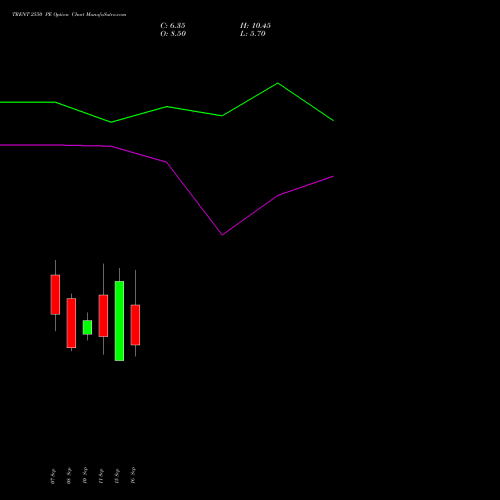This screenshot has height=500, width=500.
Task: Click the highest peak of green line
Action: click(x=278, y=83)
